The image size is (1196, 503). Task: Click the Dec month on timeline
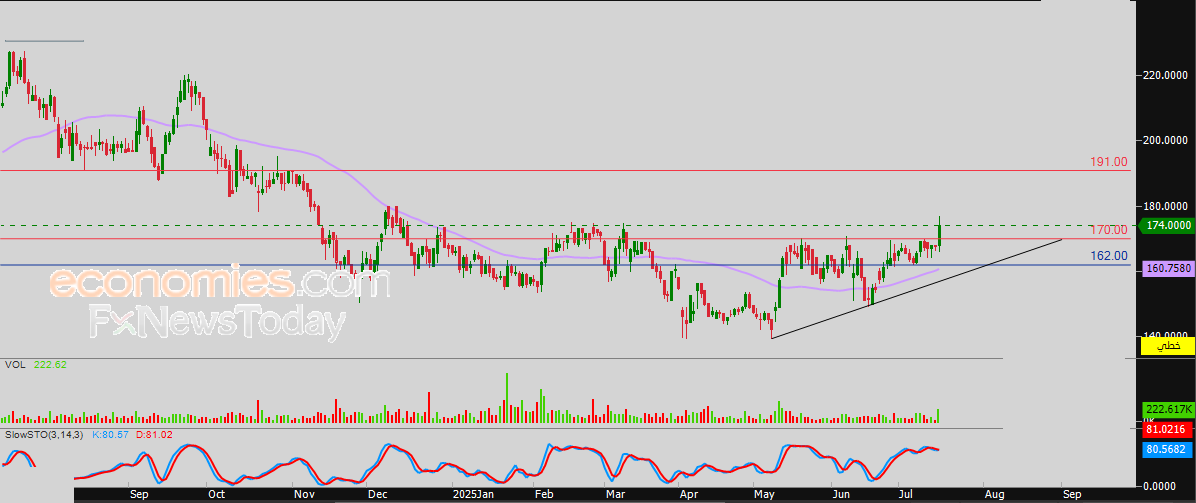click(376, 495)
